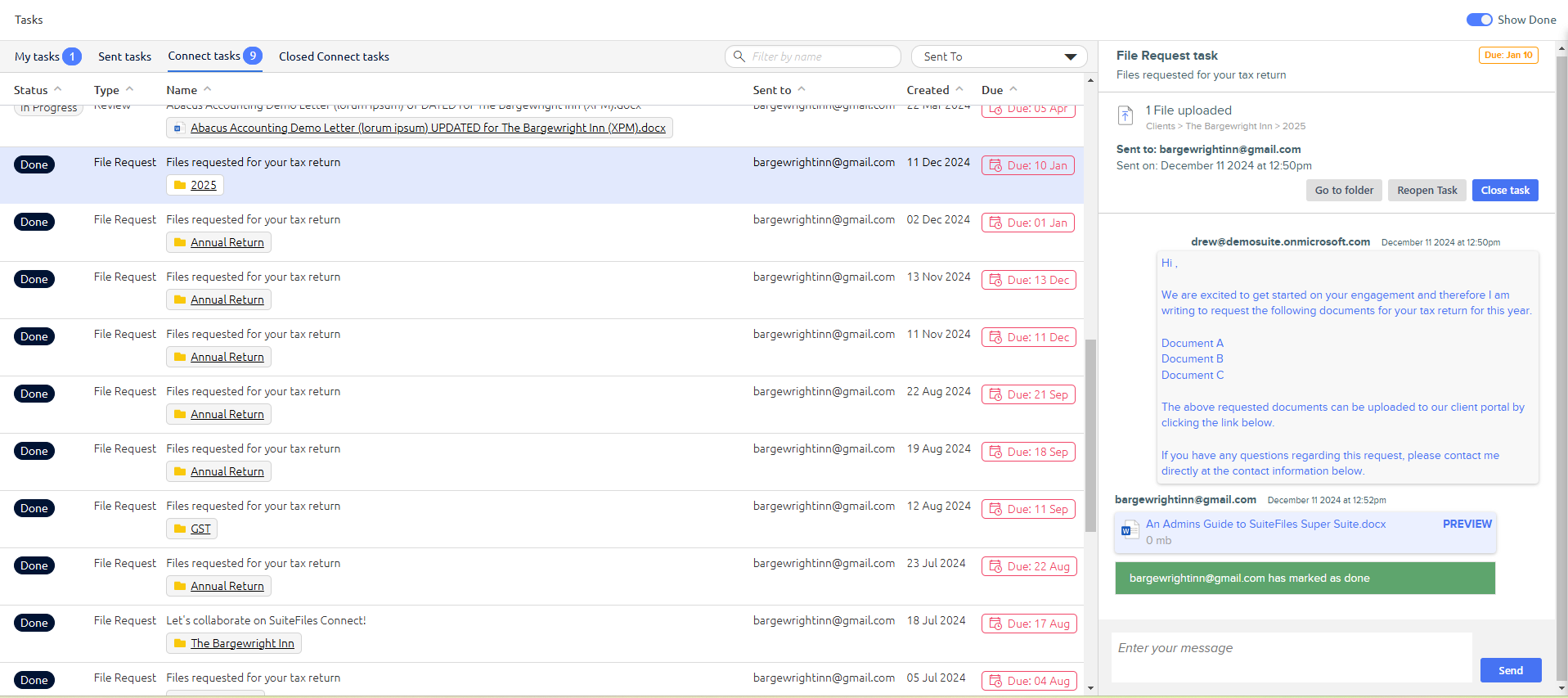Click the Word icon on the Admins Guide attachment
The width and height of the screenshot is (1568, 698).
[x=1130, y=530]
